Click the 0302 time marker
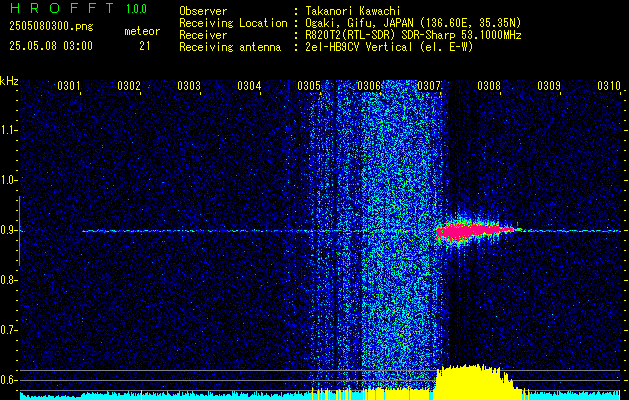Screen dimensions: 629x400 (x=129, y=86)
